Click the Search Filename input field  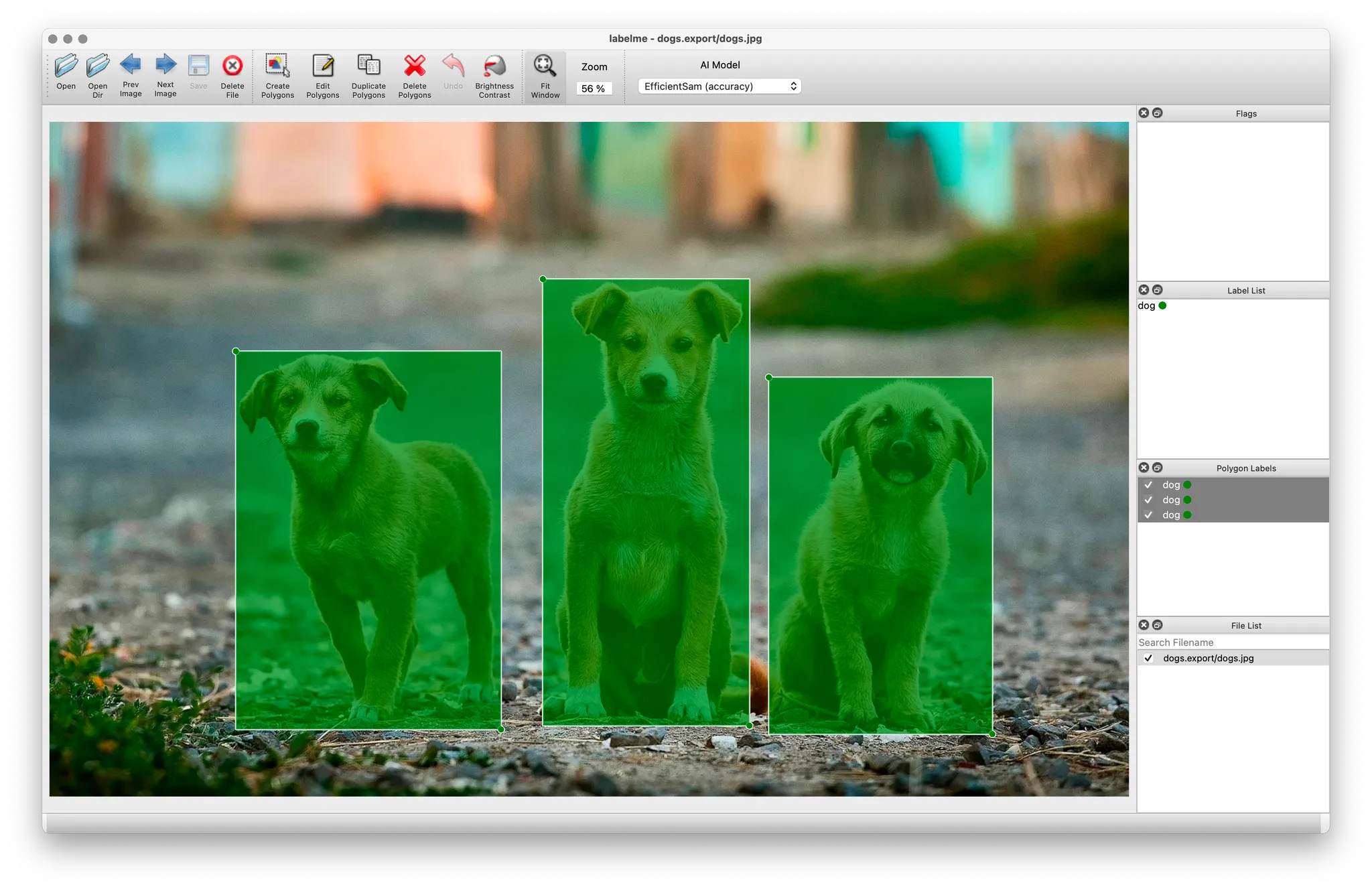coord(1231,642)
